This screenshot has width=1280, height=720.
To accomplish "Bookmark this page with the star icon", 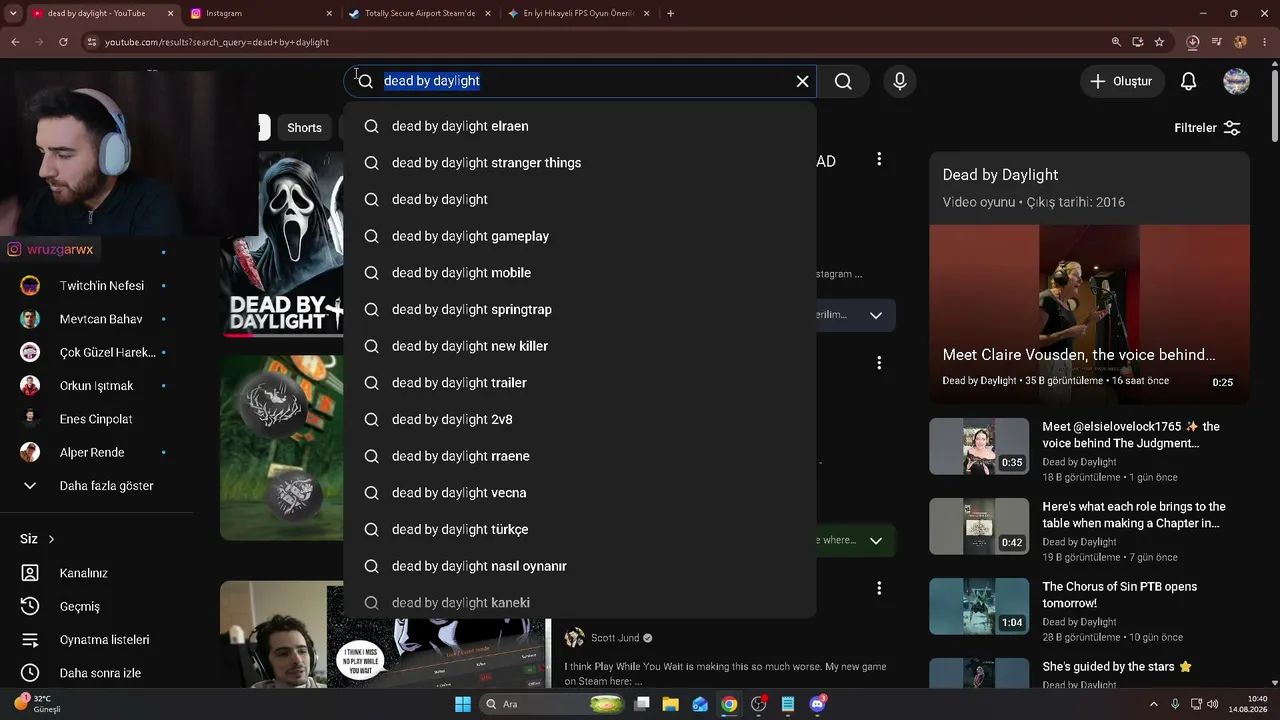I will [x=1159, y=42].
